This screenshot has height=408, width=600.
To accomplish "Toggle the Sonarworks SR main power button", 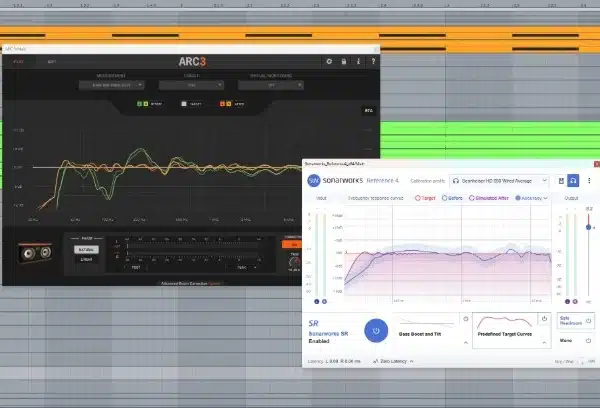I will pos(376,331).
